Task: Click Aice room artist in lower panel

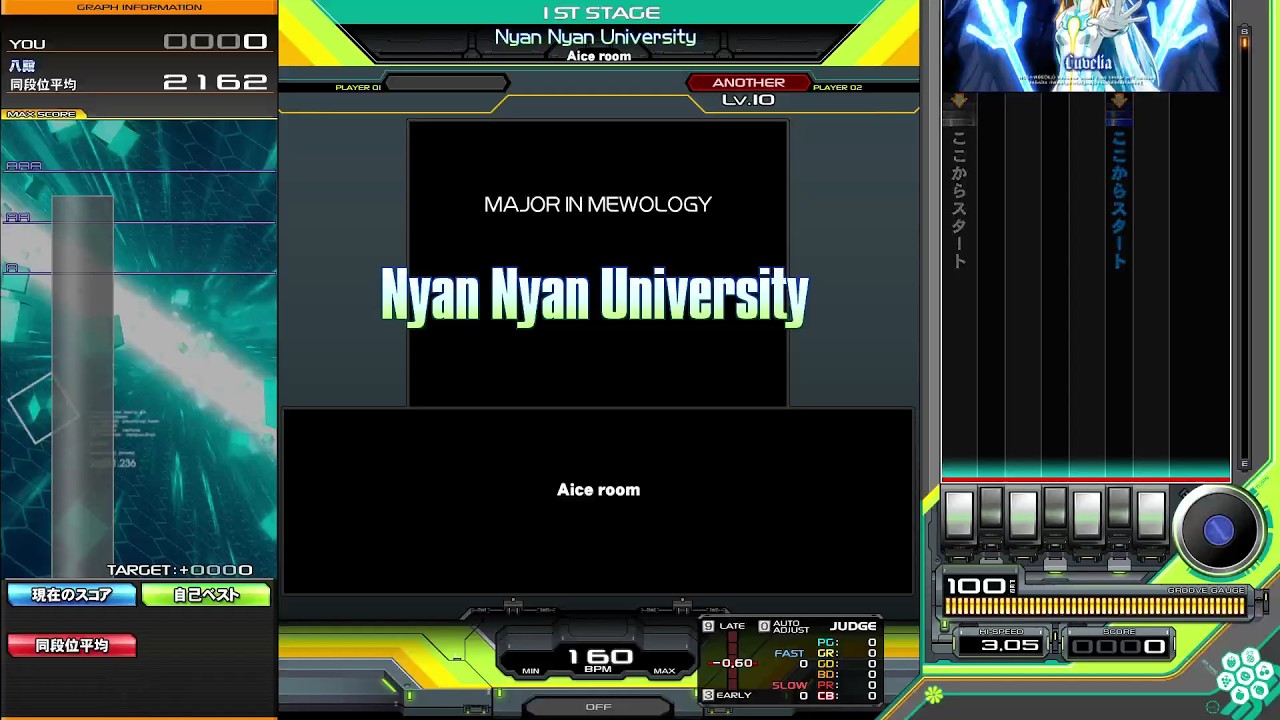Action: pos(598,490)
